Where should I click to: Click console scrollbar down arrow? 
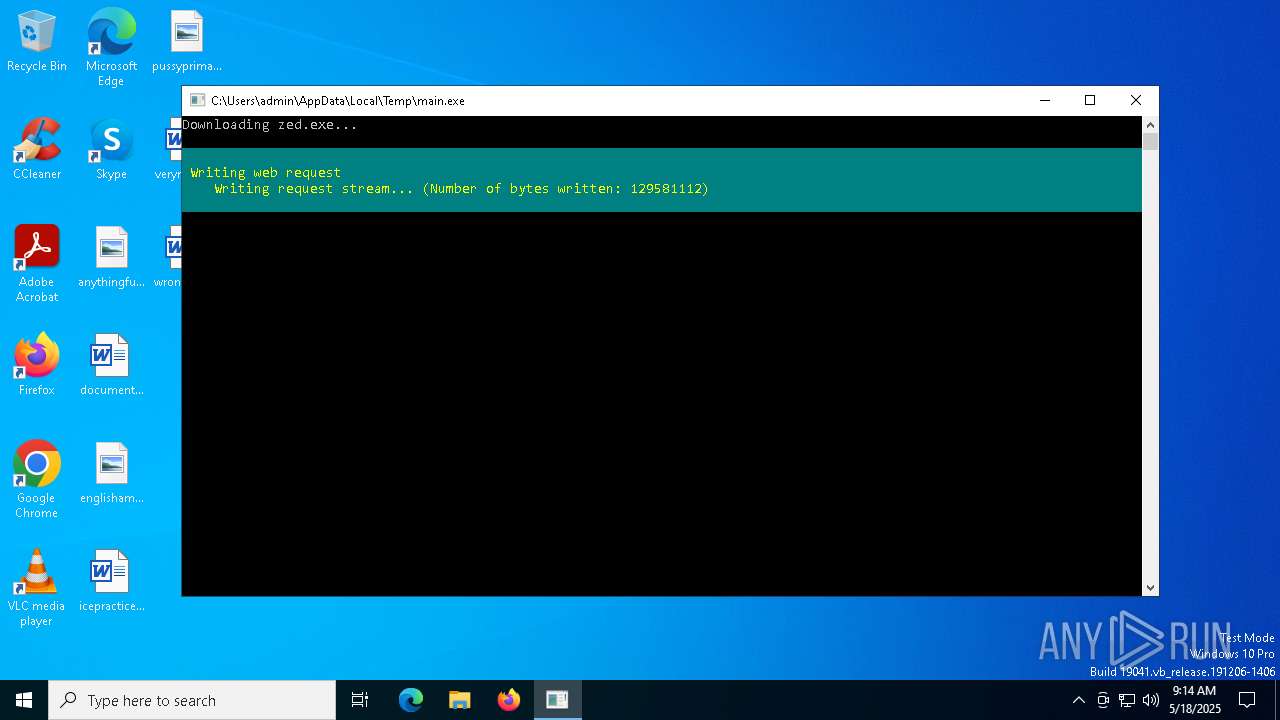click(1150, 588)
